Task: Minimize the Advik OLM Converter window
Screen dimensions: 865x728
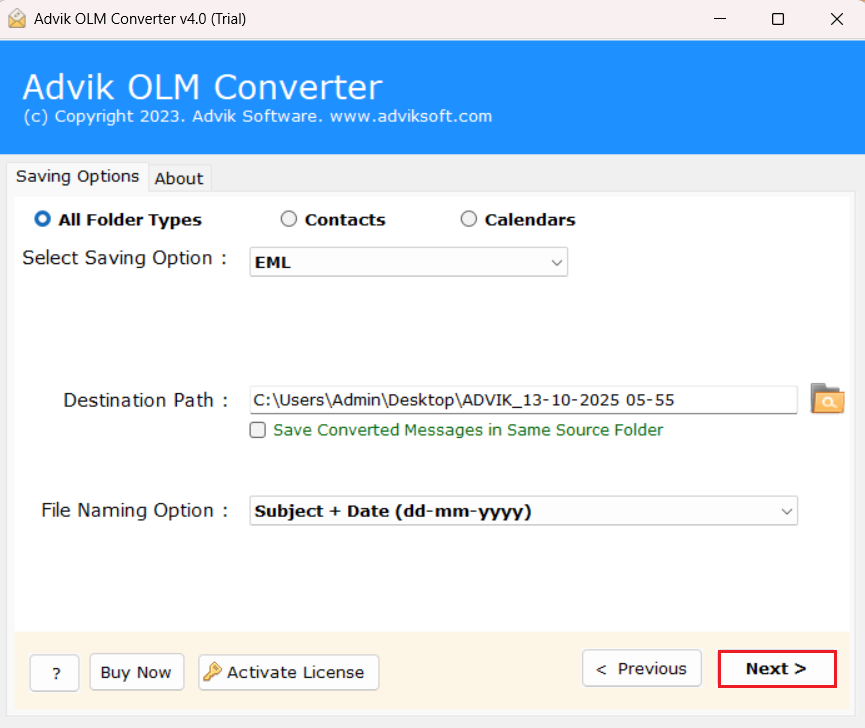Action: (721, 19)
